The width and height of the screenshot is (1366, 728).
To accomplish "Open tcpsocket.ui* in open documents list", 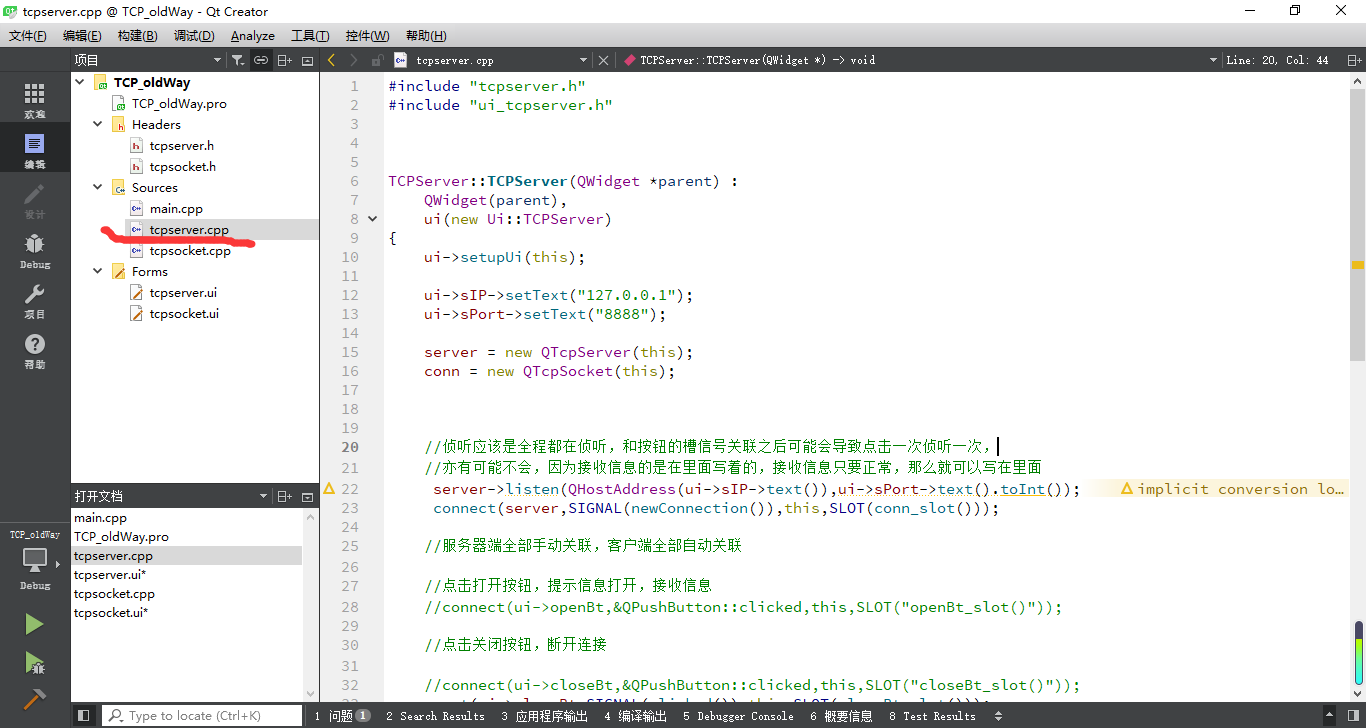I will pyautogui.click(x=111, y=612).
